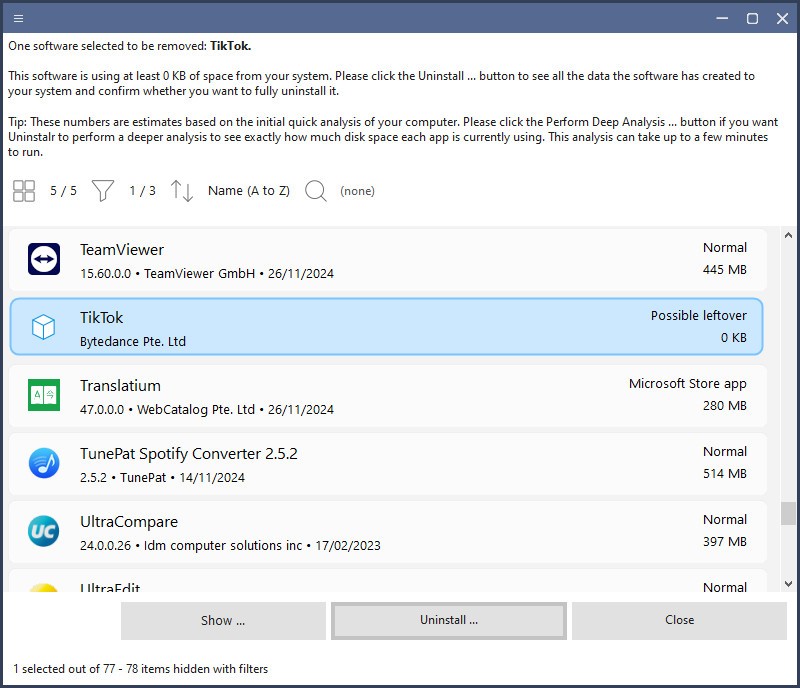Click the 514 MB size value
Screen dimensions: 800x688
coord(724,474)
